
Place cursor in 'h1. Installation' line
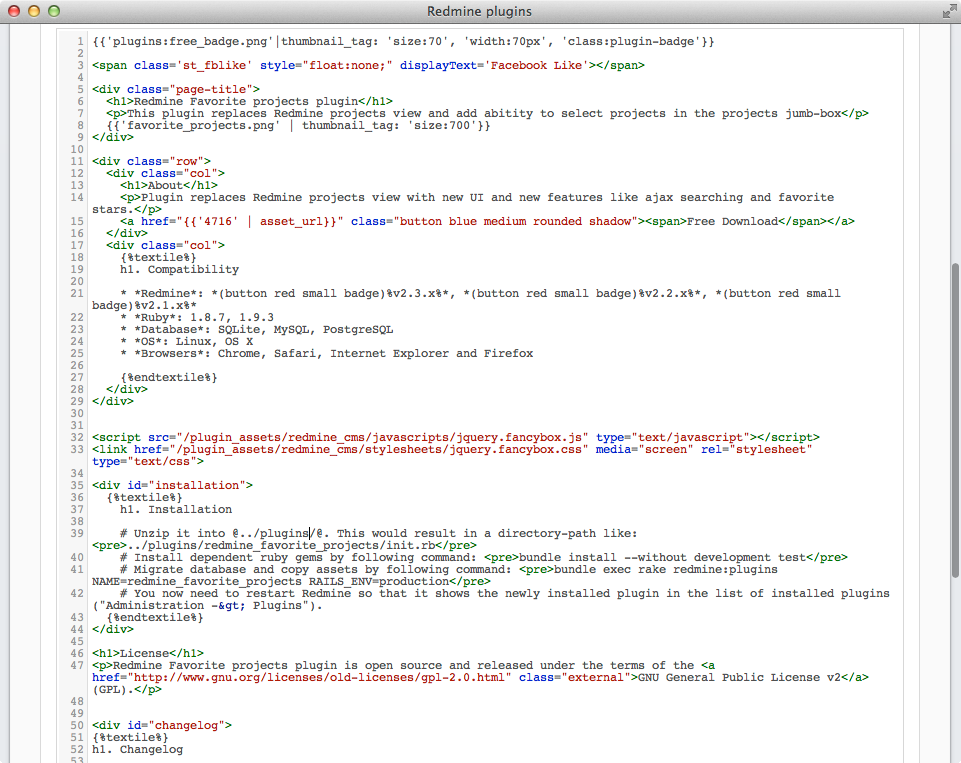tap(176, 509)
